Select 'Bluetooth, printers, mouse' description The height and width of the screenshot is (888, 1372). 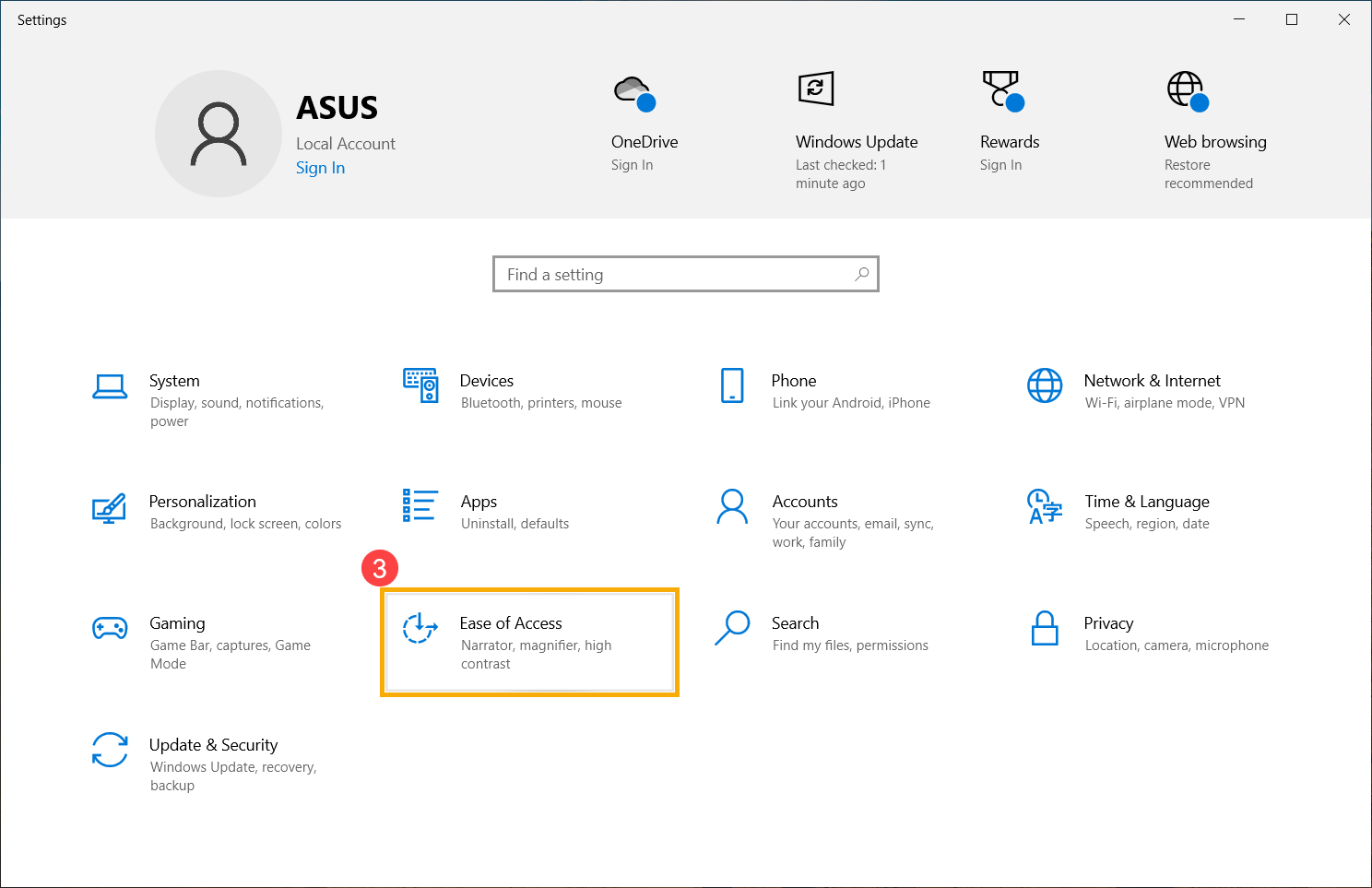click(x=541, y=403)
